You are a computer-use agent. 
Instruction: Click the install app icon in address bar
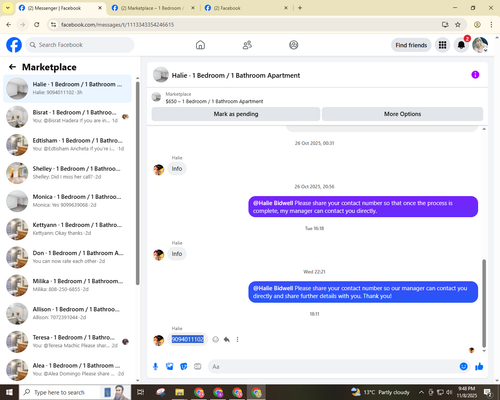(x=445, y=25)
